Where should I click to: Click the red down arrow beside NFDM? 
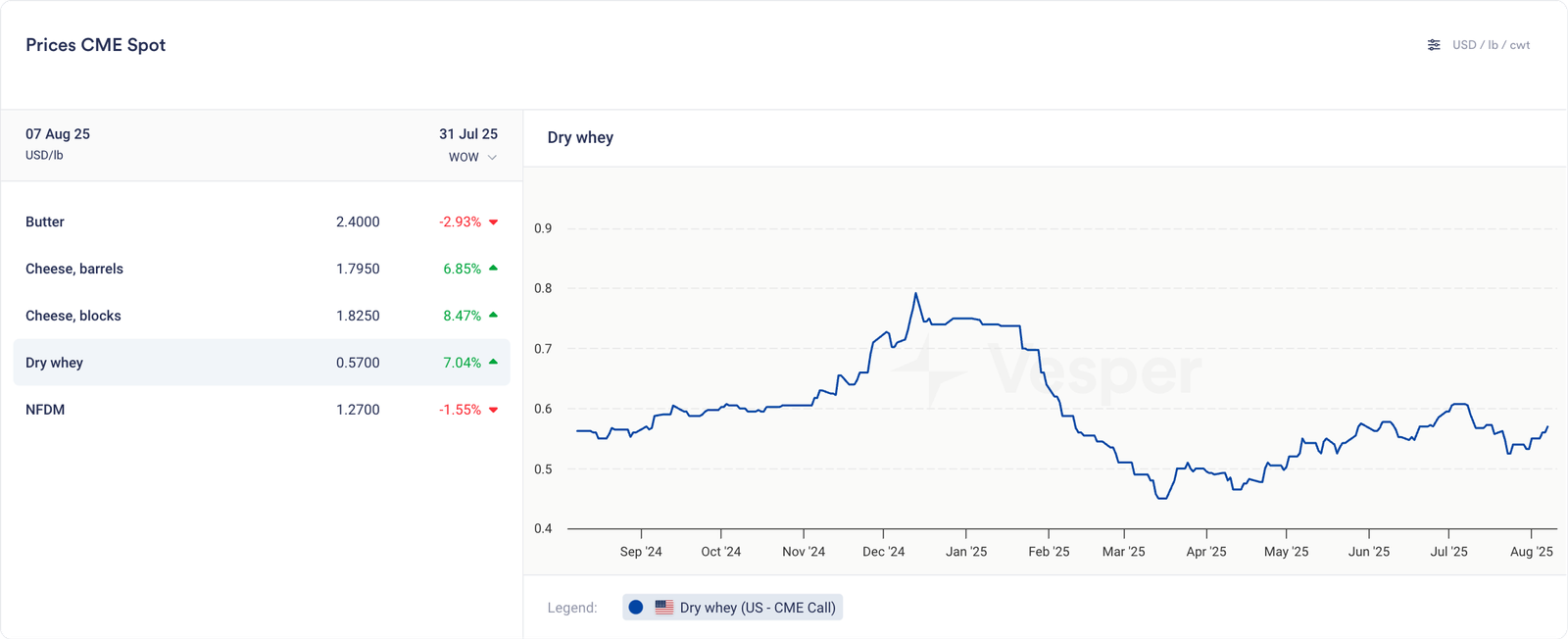494,410
